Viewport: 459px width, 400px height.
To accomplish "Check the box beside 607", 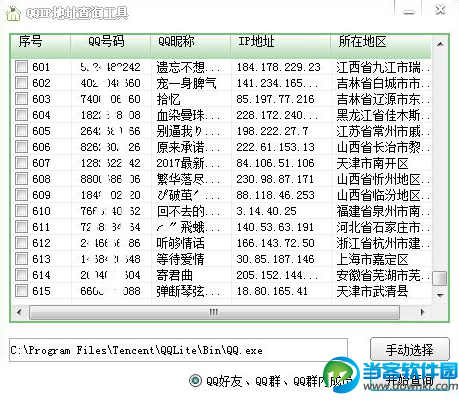I will point(21,163).
